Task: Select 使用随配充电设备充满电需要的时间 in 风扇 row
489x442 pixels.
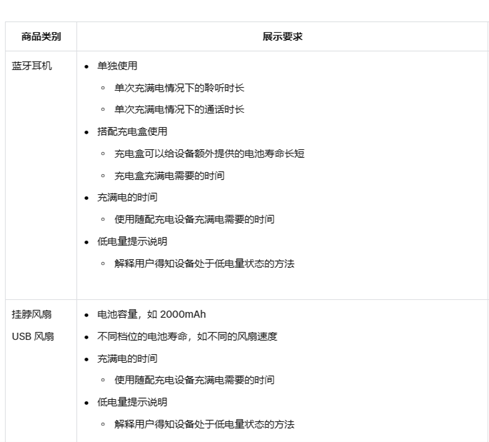Action: (x=194, y=380)
